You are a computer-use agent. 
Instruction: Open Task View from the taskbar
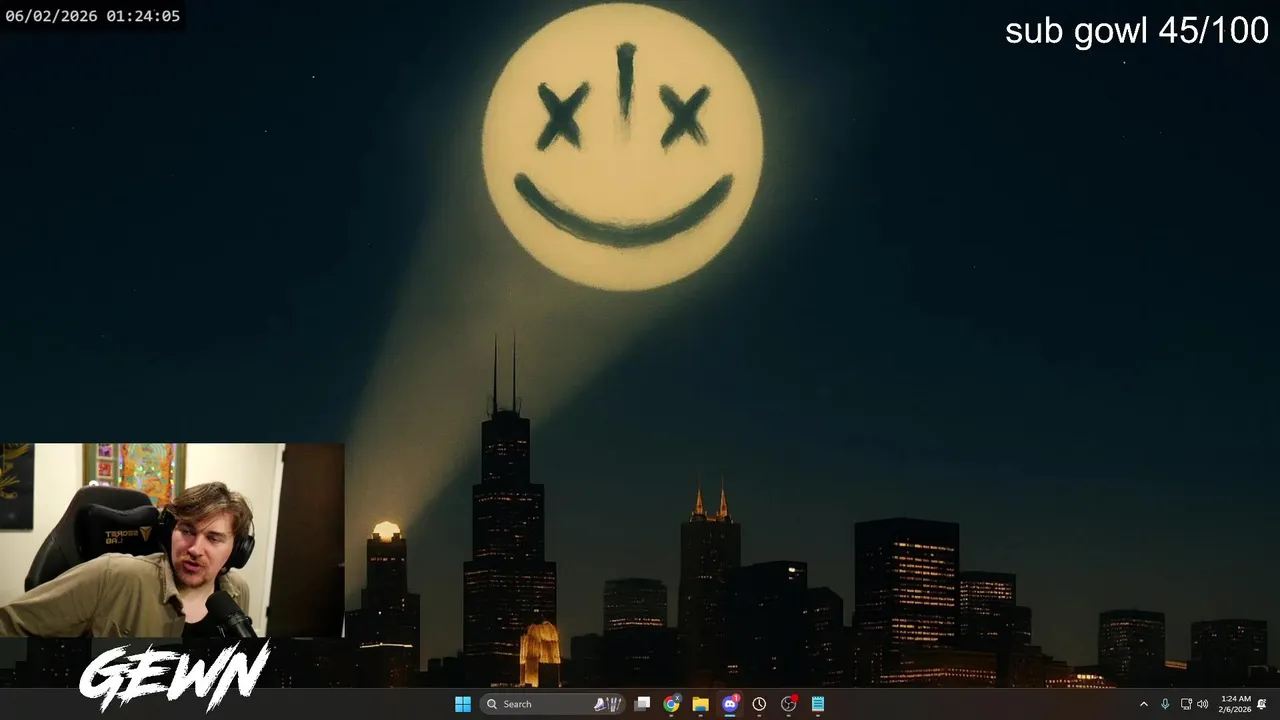click(x=642, y=704)
